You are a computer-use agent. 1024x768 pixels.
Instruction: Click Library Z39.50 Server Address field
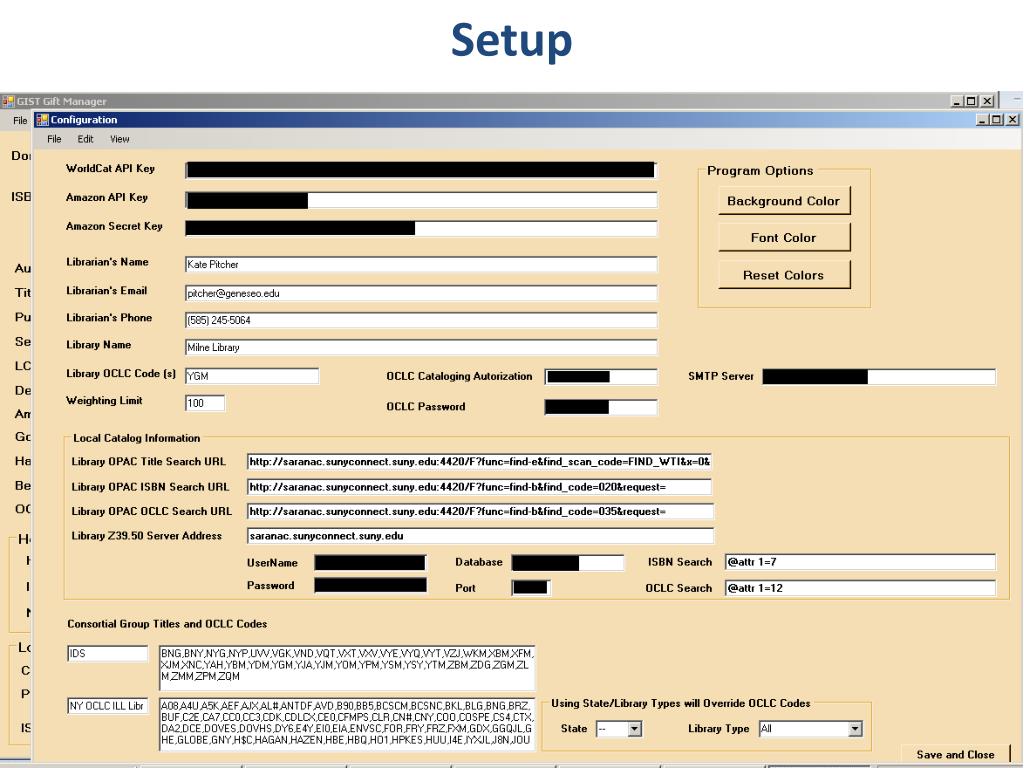(480, 536)
